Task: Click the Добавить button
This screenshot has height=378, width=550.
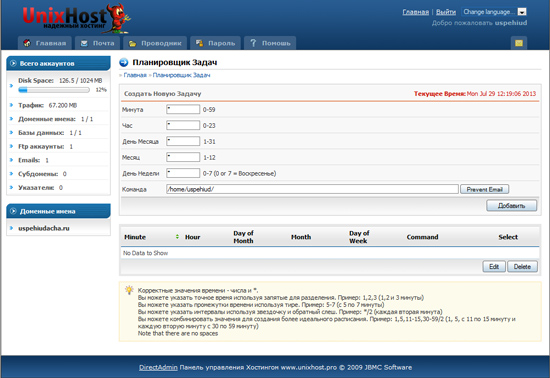Action: point(511,205)
